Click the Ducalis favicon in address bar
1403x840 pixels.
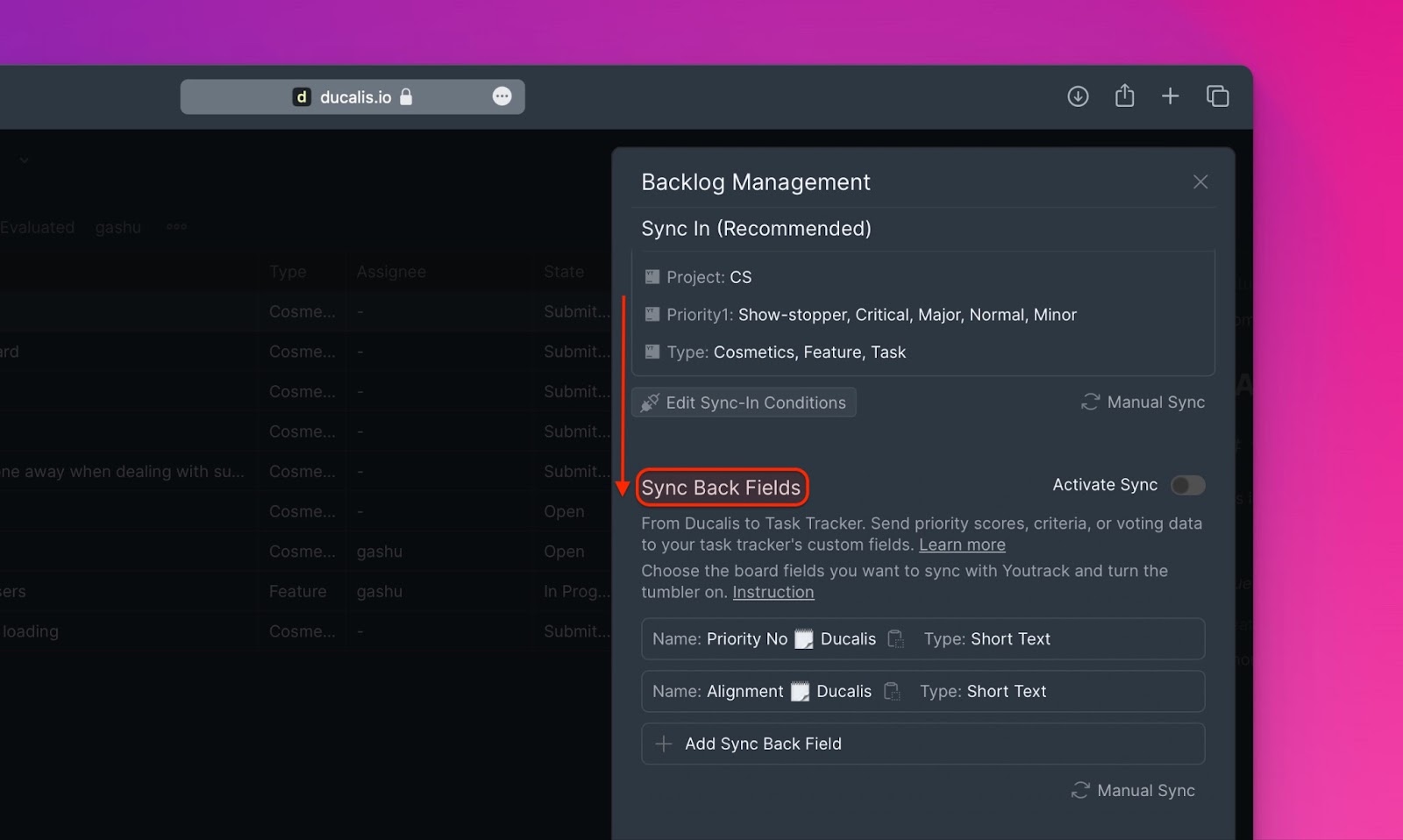tap(302, 97)
